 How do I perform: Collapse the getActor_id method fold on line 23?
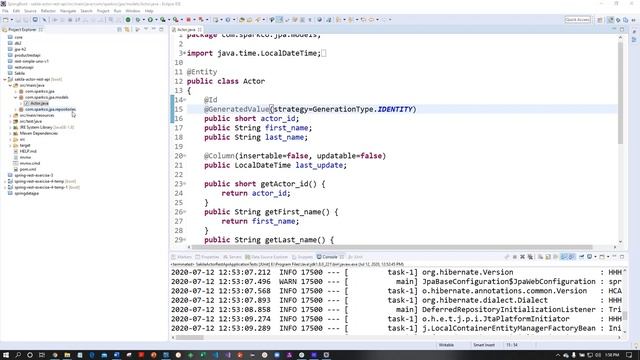coord(184,184)
